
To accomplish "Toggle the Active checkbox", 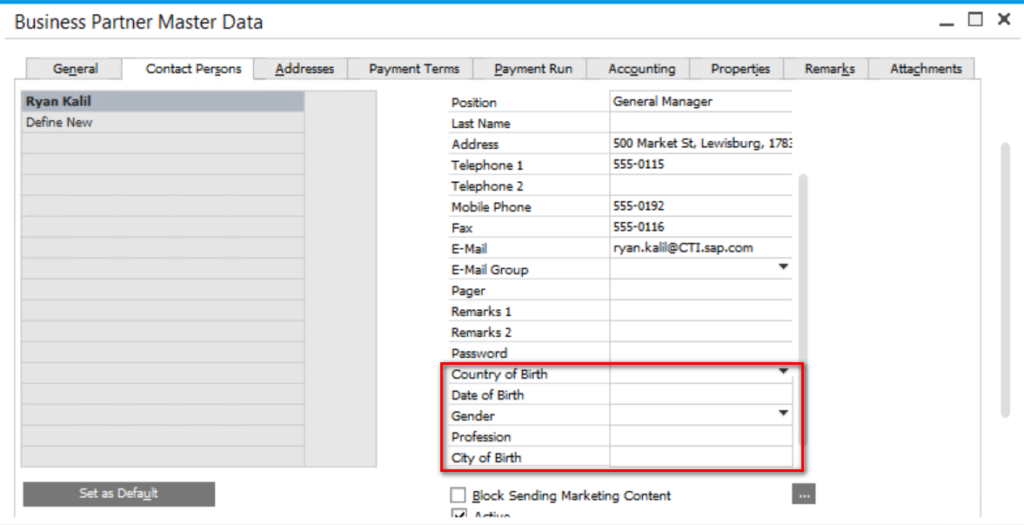I will coord(459,515).
